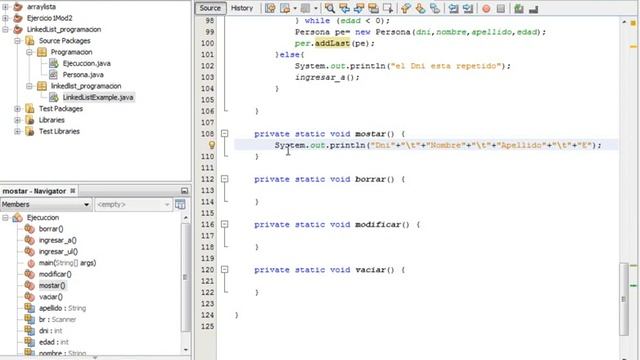
Task: Select borrar() in Navigator members
Action: pos(51,229)
